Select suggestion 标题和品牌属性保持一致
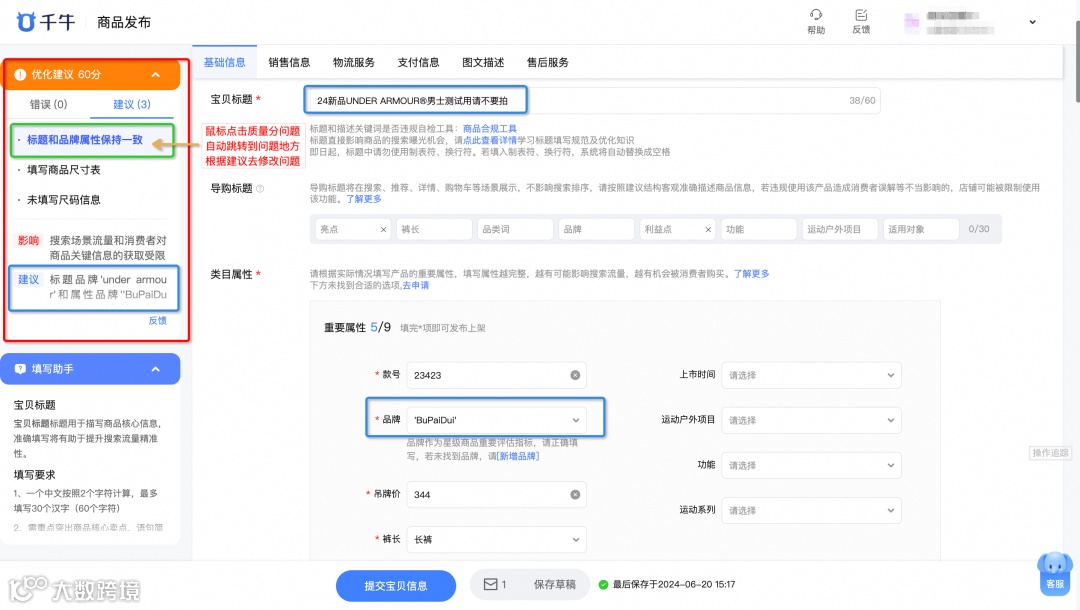 click(85, 140)
